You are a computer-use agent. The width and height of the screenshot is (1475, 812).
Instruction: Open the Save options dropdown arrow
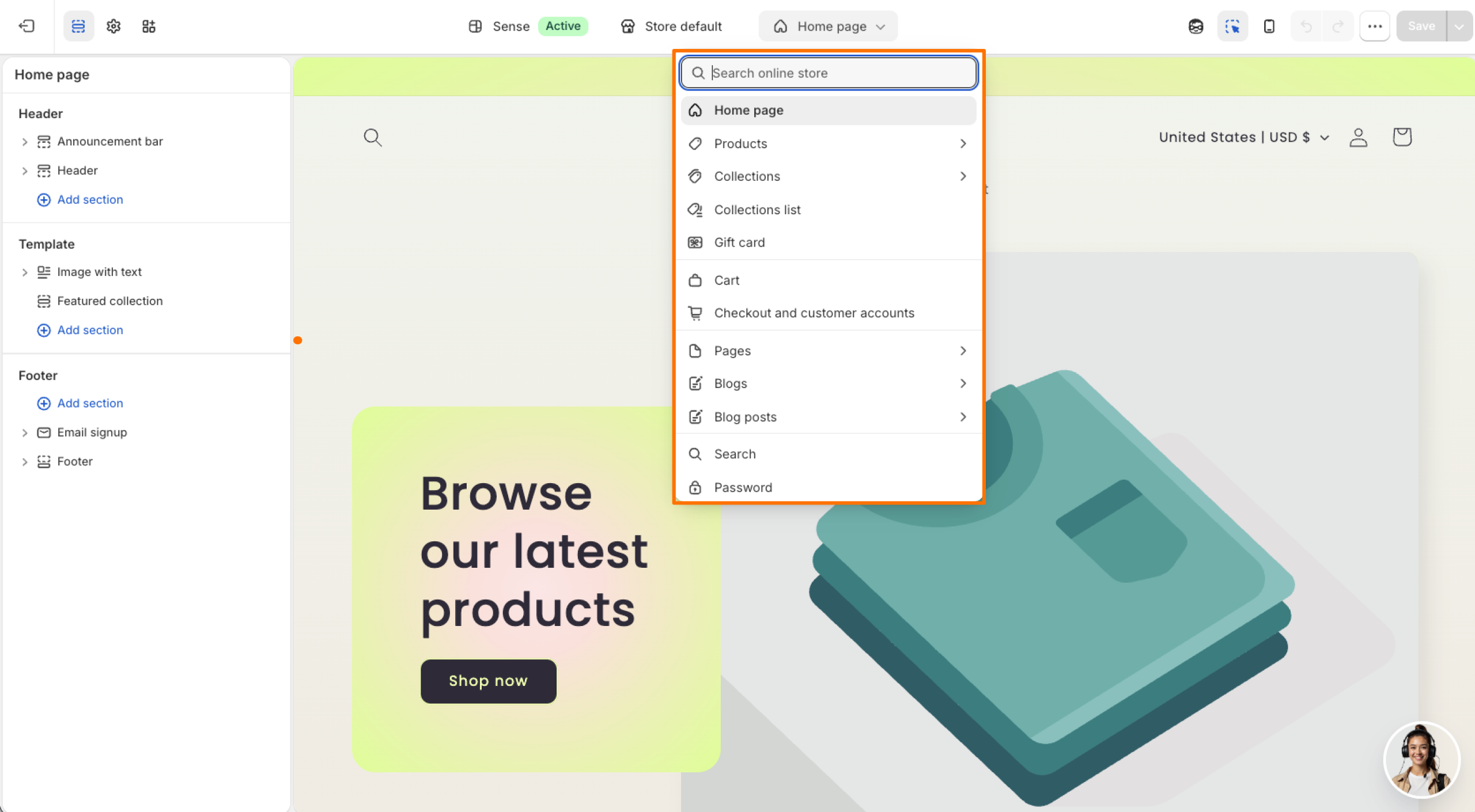(1459, 26)
